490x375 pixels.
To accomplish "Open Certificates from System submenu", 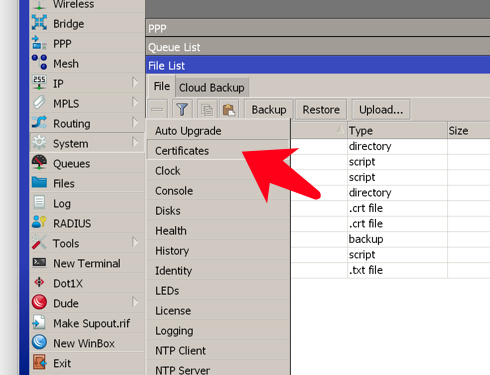I will [218, 151].
